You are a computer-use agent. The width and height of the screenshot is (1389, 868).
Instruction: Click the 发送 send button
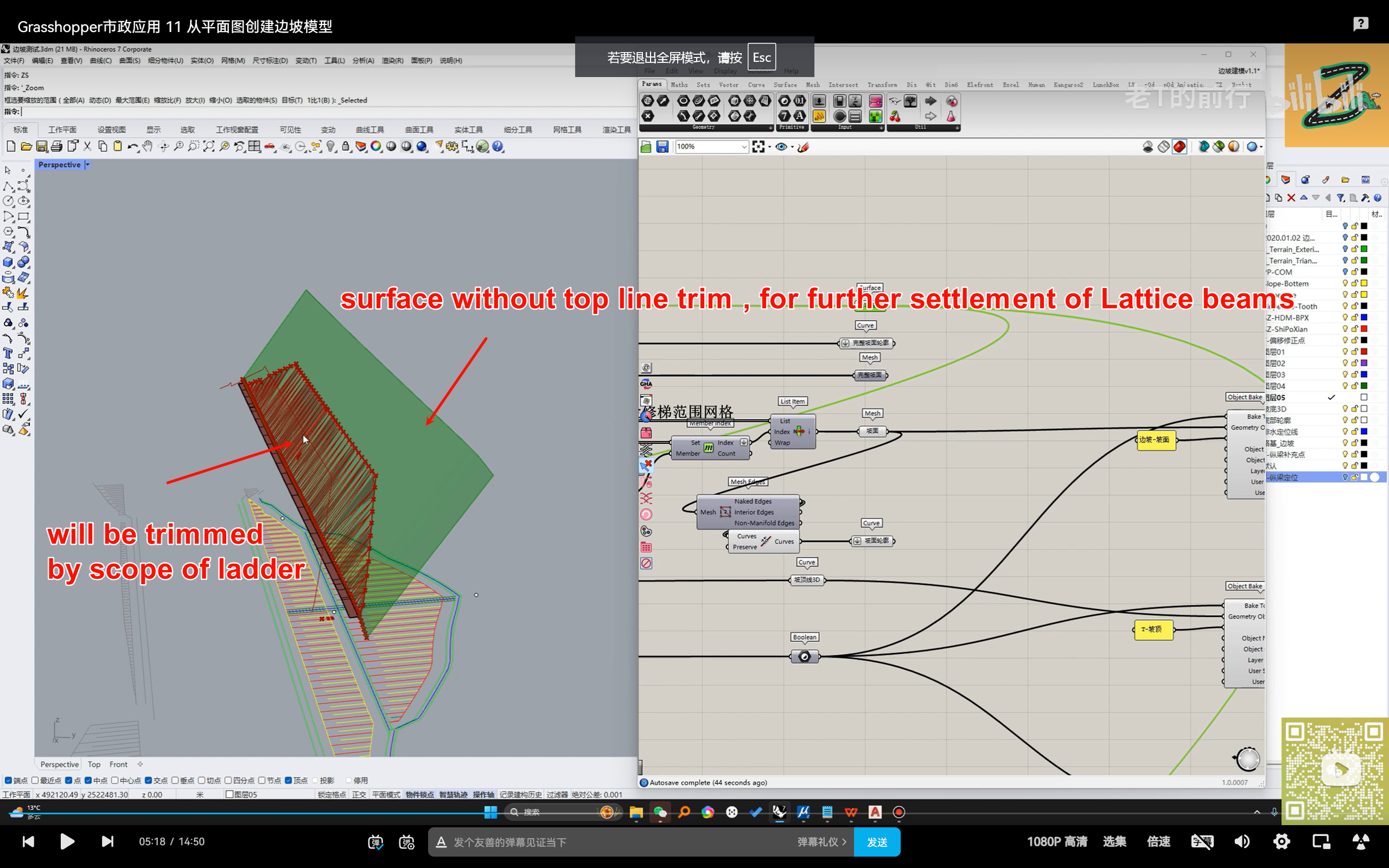click(x=876, y=841)
